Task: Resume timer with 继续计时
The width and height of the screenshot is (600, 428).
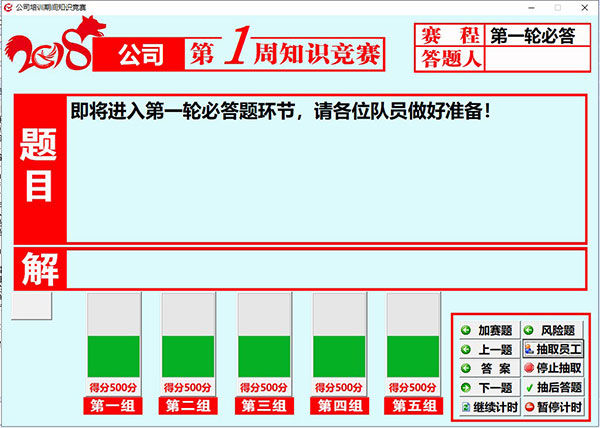Action: [489, 407]
